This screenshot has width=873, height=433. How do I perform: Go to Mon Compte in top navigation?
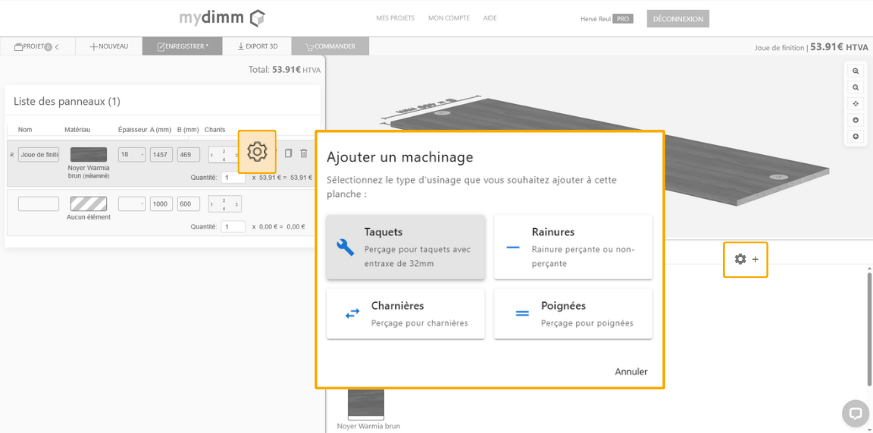point(449,18)
